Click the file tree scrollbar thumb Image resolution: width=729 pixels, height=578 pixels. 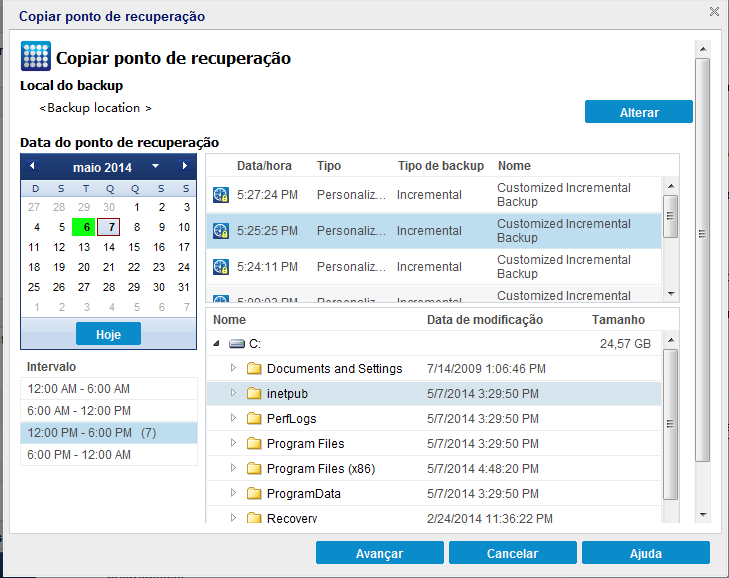(x=670, y=424)
